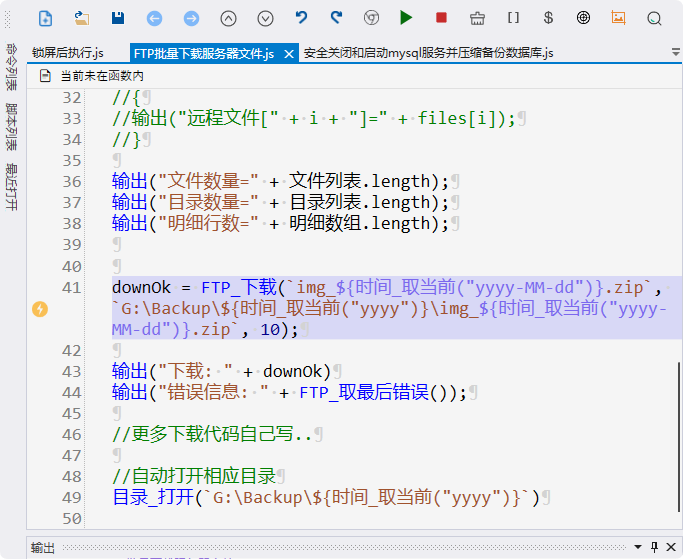The width and height of the screenshot is (683, 559).
Task: Click the dollar sign toolbar icon
Action: 548,18
